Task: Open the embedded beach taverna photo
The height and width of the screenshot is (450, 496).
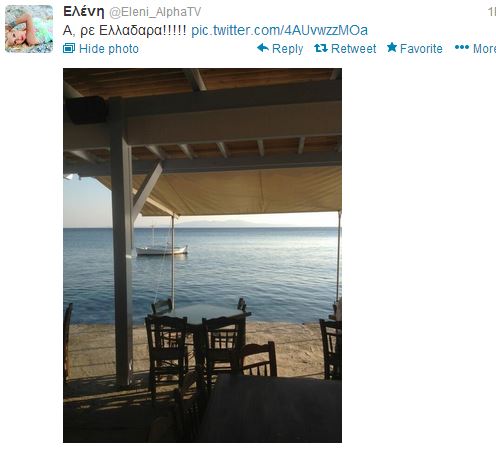Action: click(202, 255)
